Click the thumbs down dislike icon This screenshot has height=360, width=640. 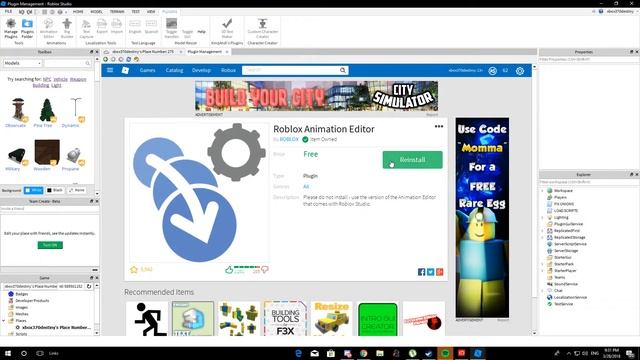coord(265,270)
